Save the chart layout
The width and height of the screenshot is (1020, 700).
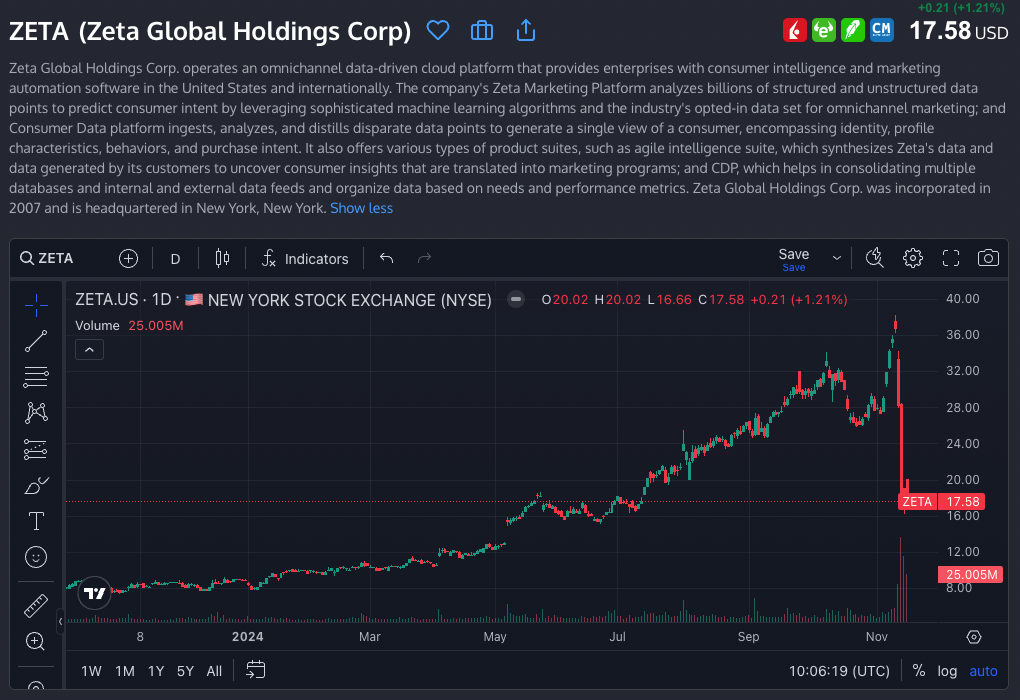tap(794, 259)
